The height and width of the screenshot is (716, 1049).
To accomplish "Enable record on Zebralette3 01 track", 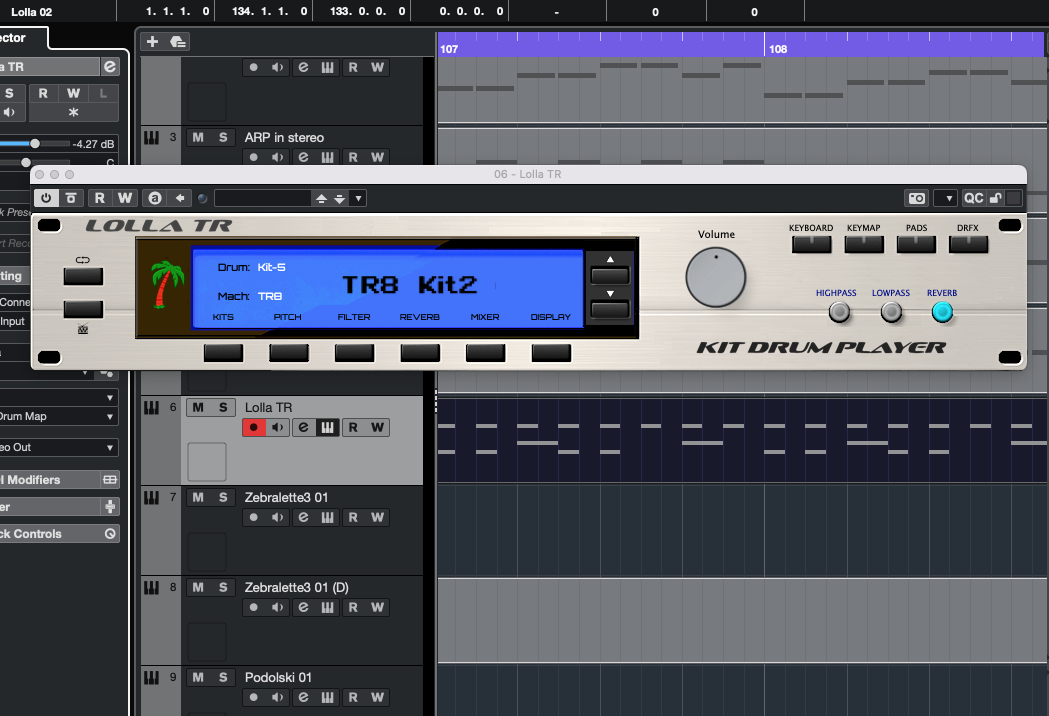I will click(254, 517).
